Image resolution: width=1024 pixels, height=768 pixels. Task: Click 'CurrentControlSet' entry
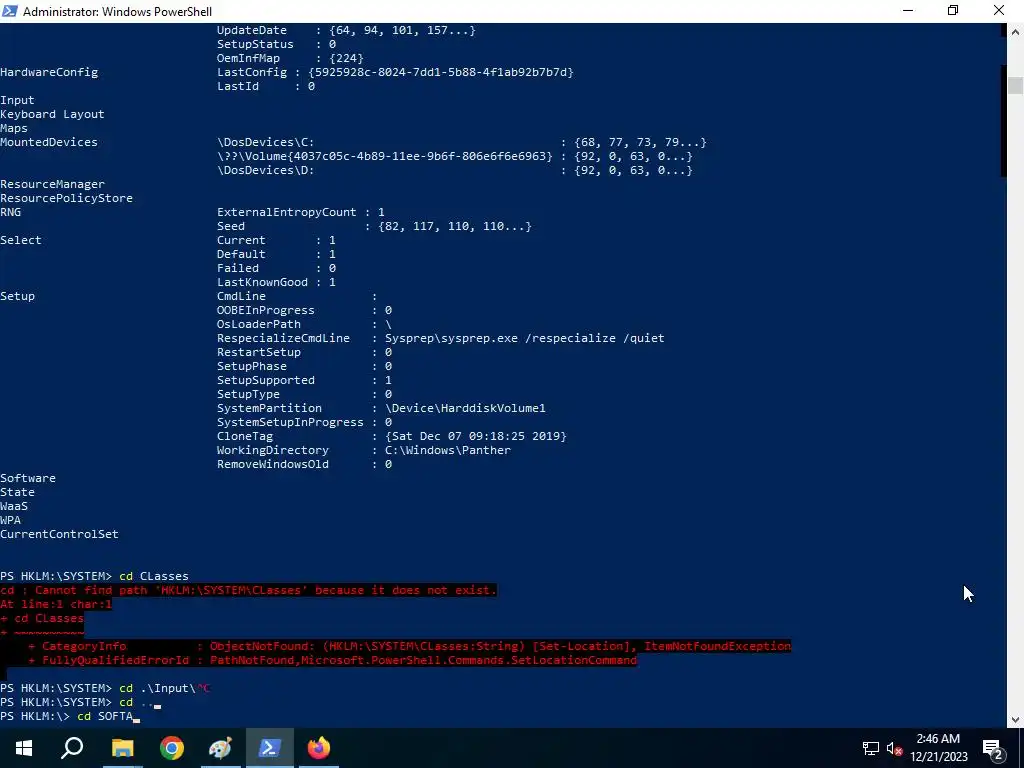pos(59,534)
